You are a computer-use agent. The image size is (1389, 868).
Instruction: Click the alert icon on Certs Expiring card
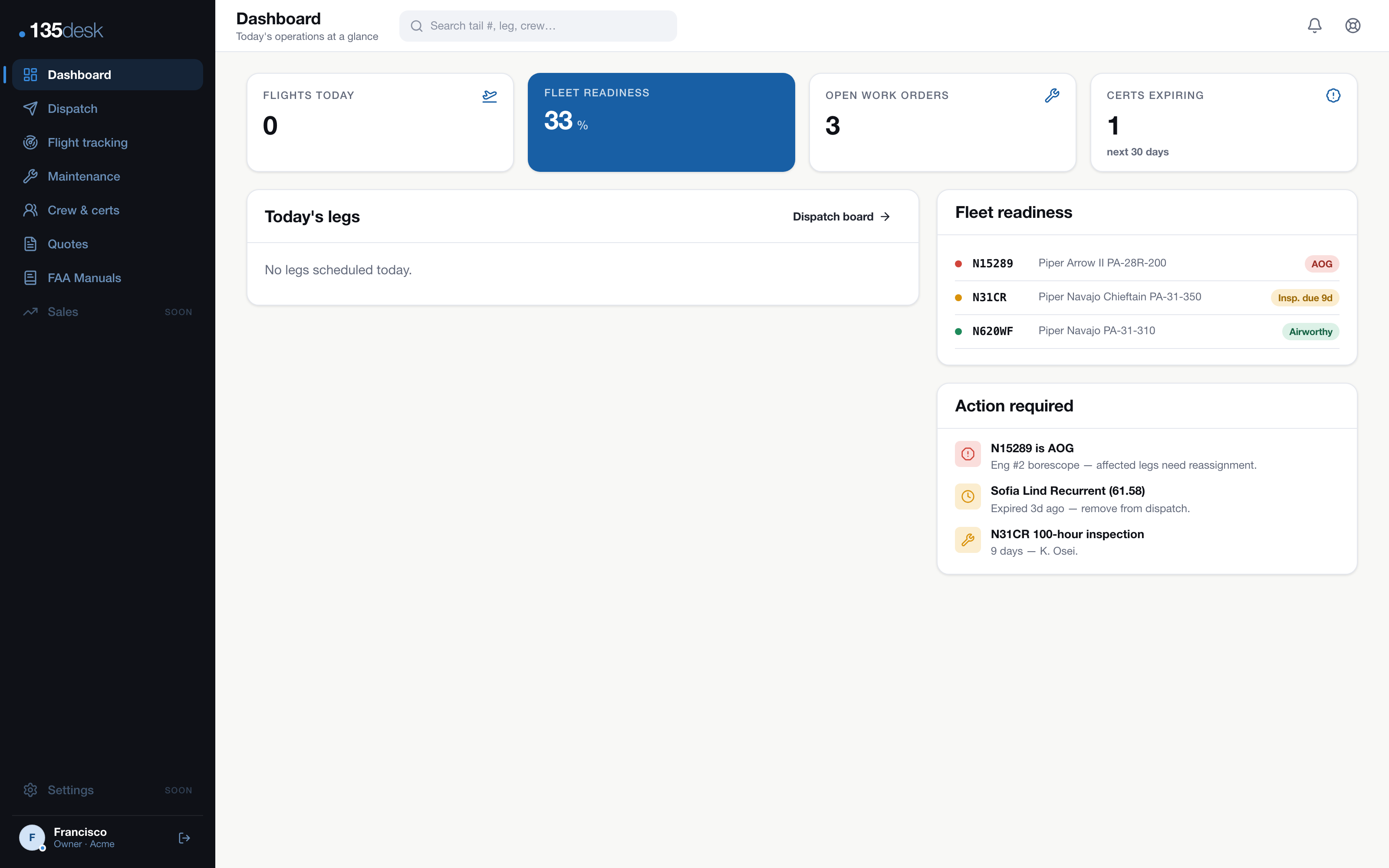click(1333, 95)
